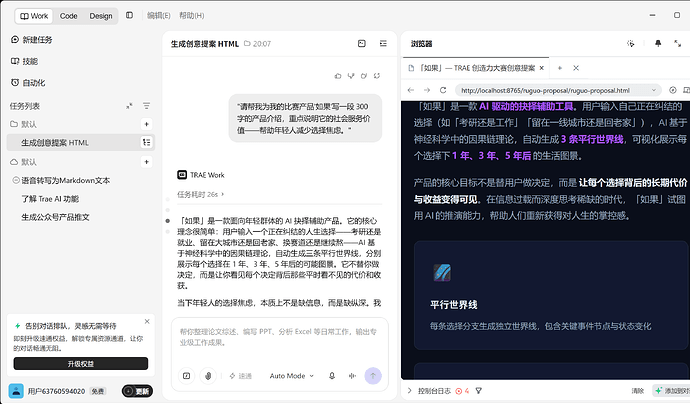The width and height of the screenshot is (690, 404).
Task: Copy the message with the copy icon
Action: 364,76
